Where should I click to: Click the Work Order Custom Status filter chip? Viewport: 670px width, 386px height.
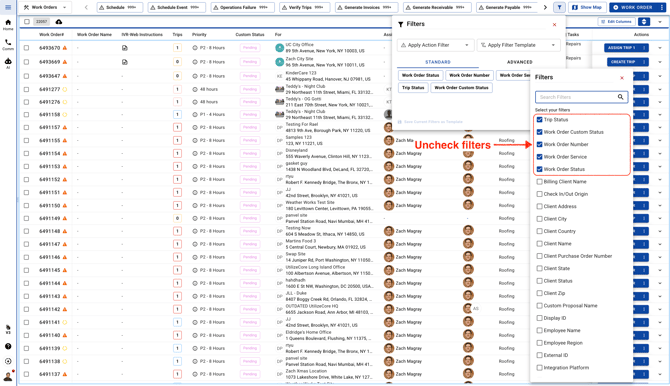(x=461, y=88)
